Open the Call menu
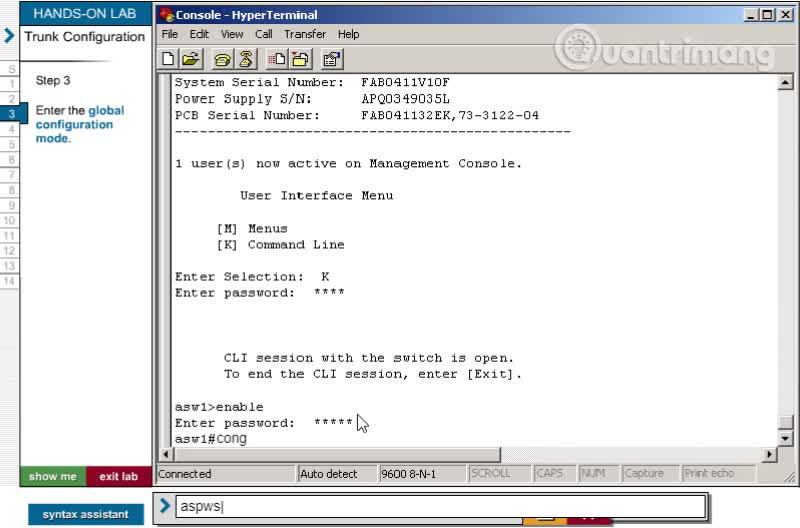This screenshot has width=800, height=528. [x=263, y=34]
